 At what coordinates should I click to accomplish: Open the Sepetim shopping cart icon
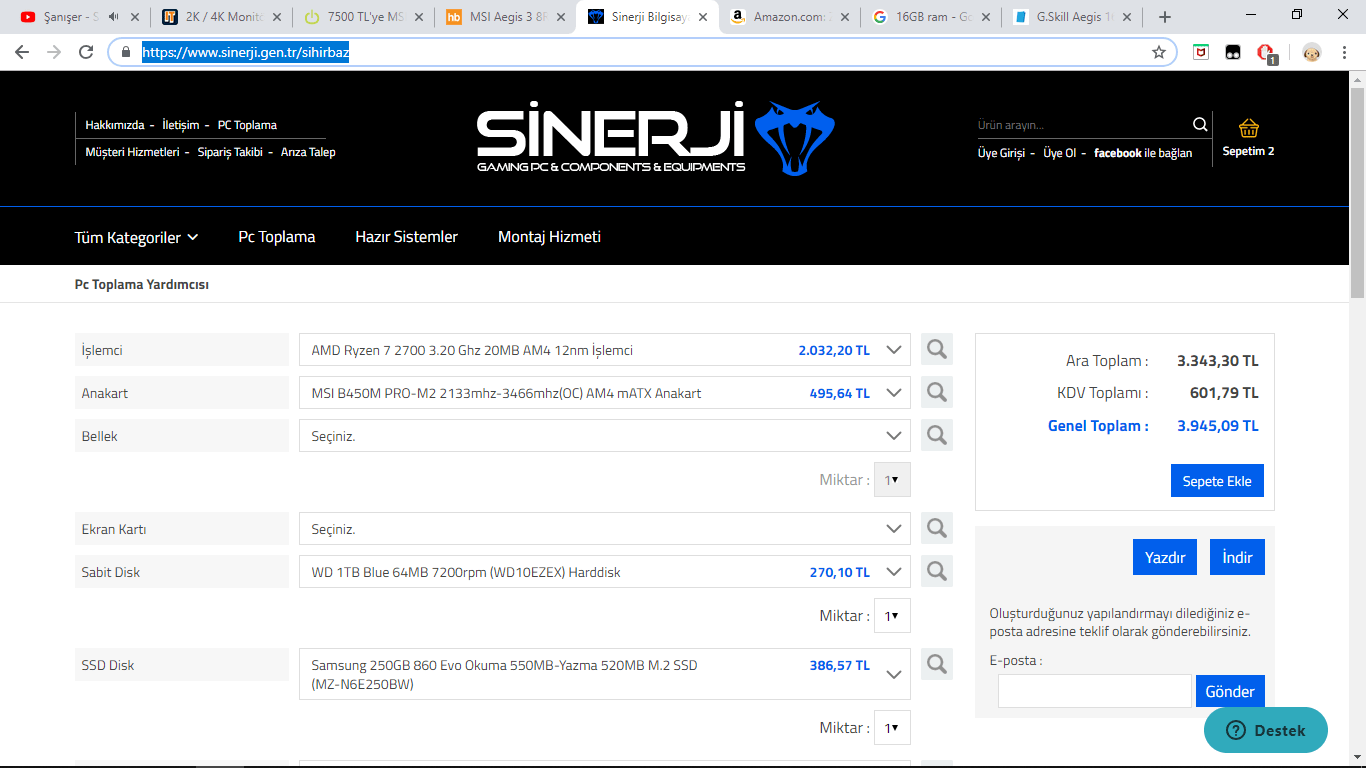[1248, 128]
